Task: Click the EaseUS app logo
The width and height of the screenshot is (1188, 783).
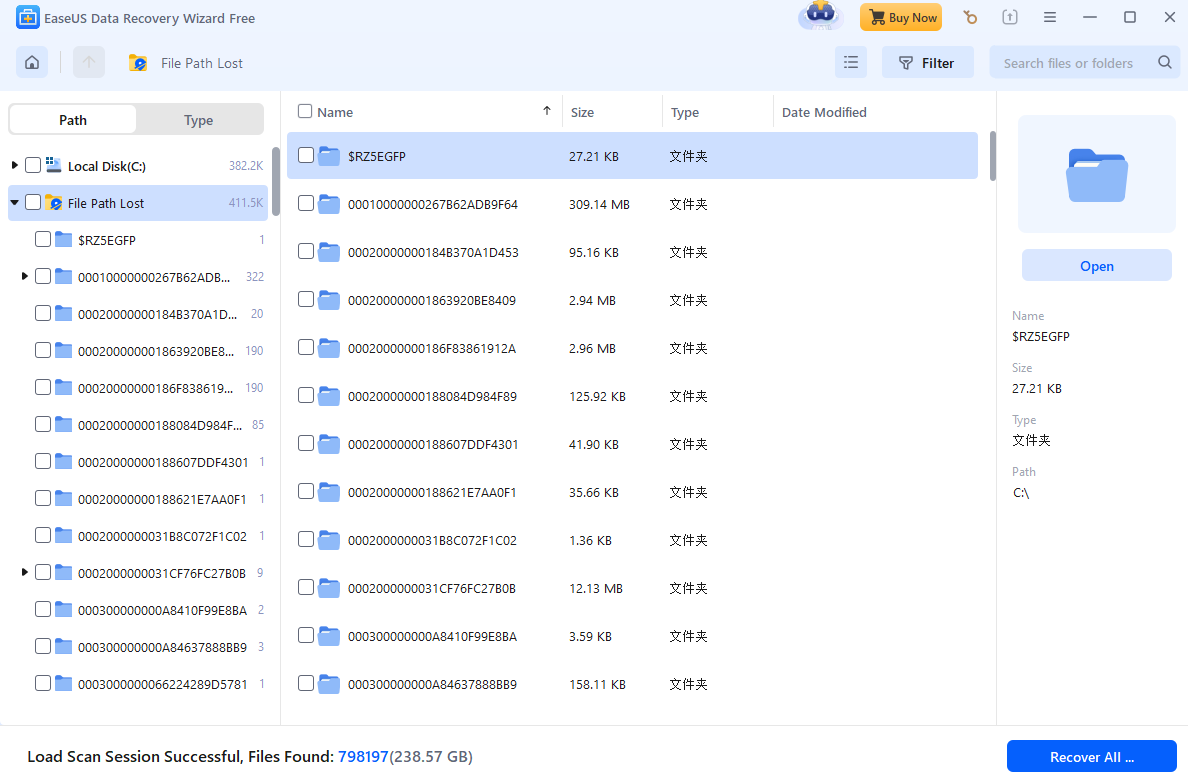Action: click(28, 17)
